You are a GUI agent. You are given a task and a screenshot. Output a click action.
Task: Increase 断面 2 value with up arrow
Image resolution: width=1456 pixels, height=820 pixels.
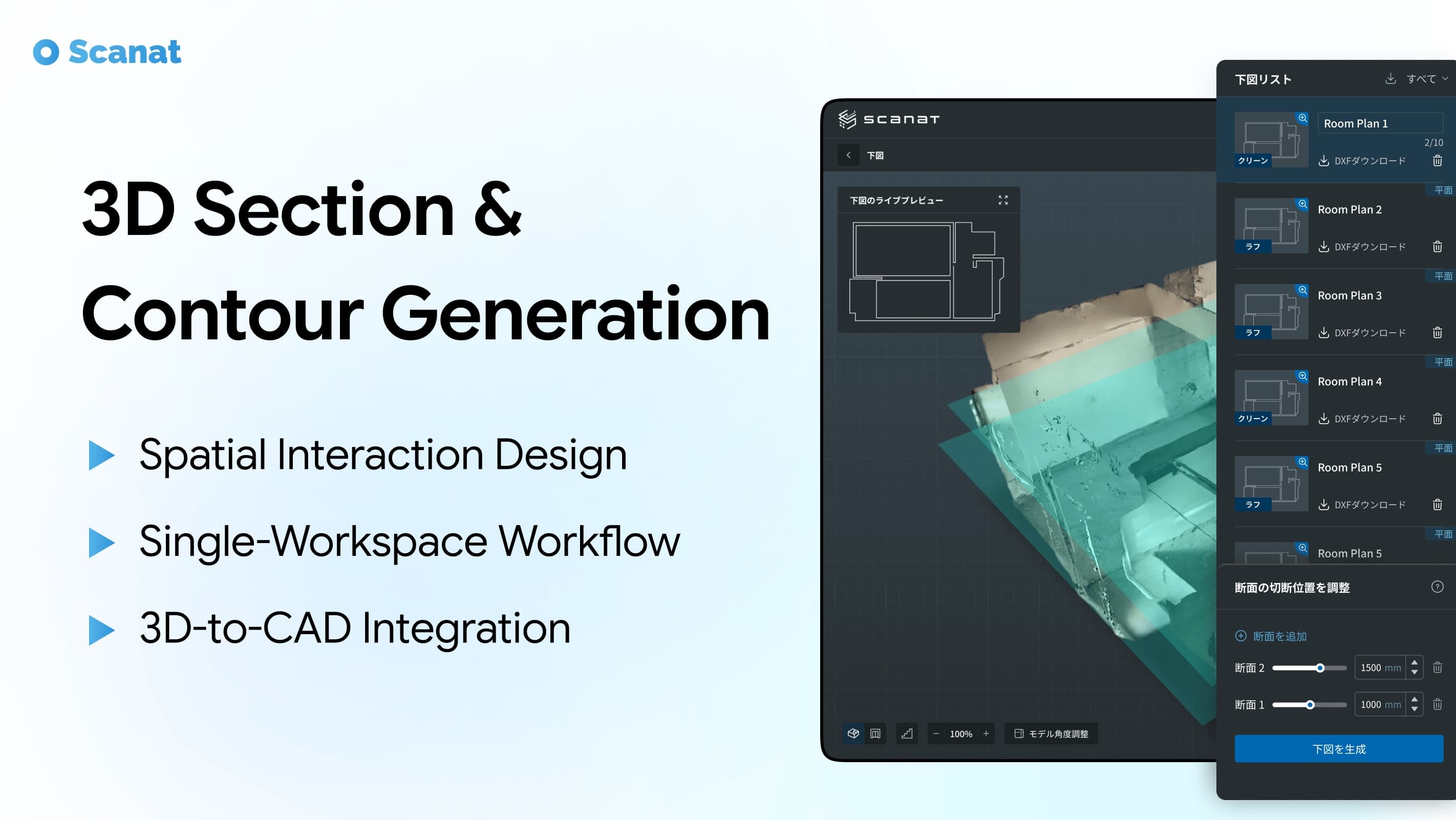pyautogui.click(x=1414, y=662)
